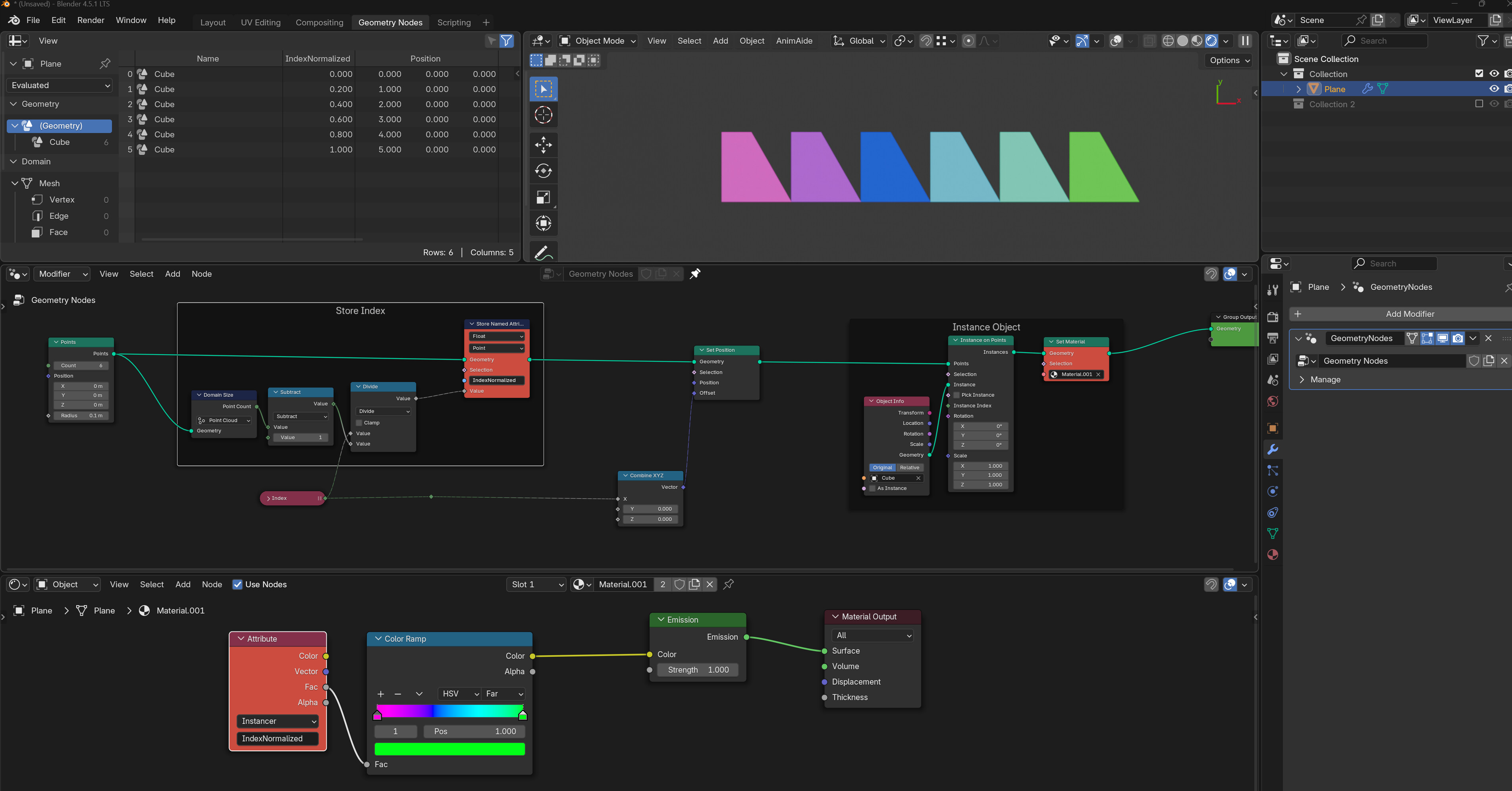Open the Evaluated dropdown in spreadsheet
The image size is (1512, 791).
(59, 85)
